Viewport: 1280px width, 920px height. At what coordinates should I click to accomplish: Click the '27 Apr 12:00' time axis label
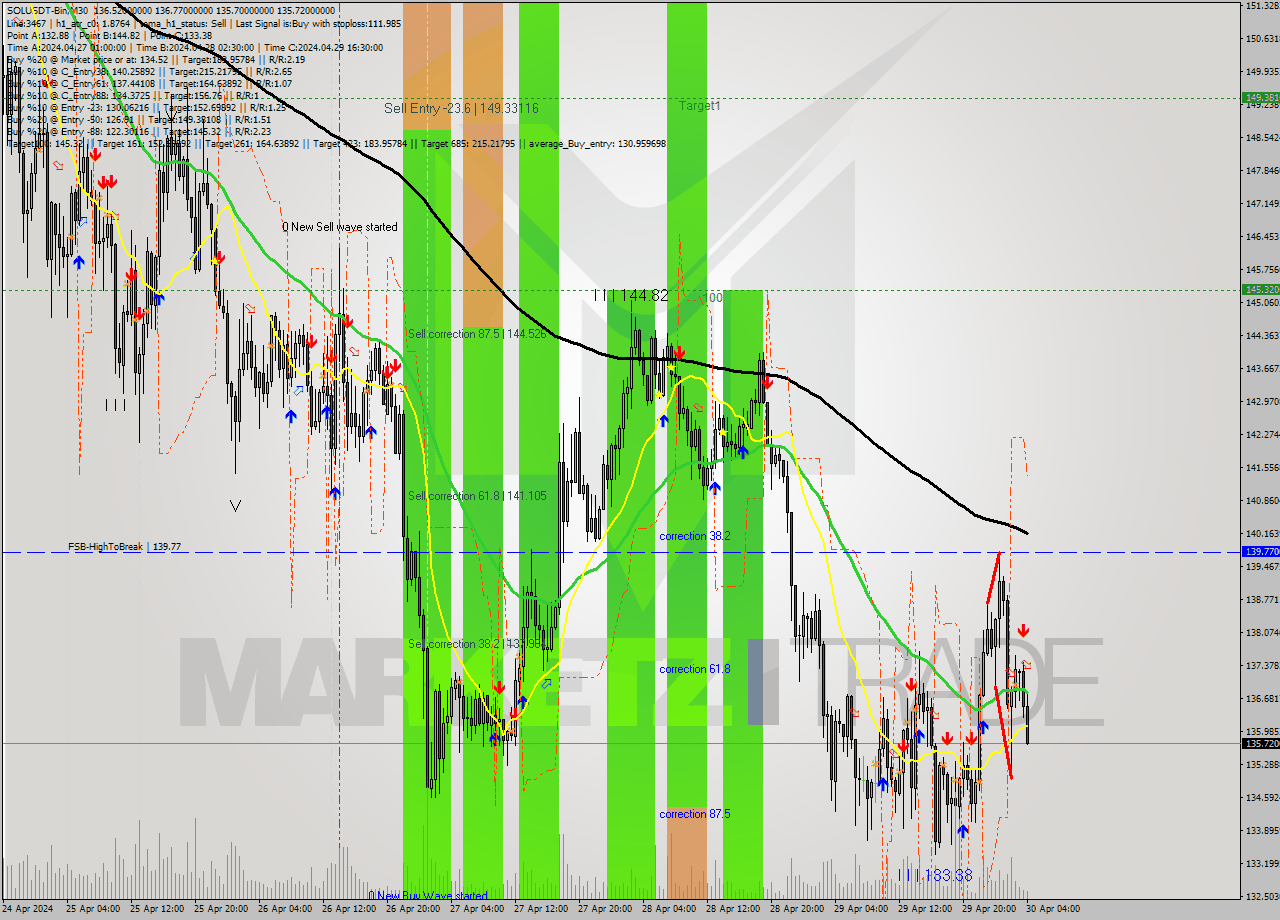(x=543, y=909)
